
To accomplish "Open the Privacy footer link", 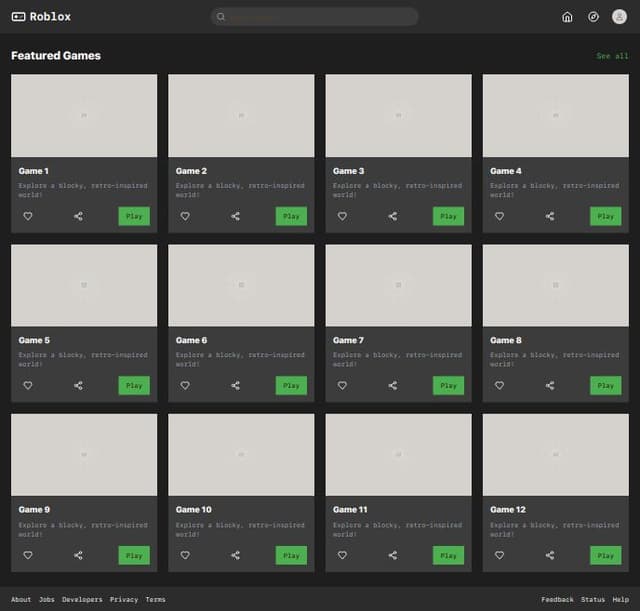I will [124, 600].
